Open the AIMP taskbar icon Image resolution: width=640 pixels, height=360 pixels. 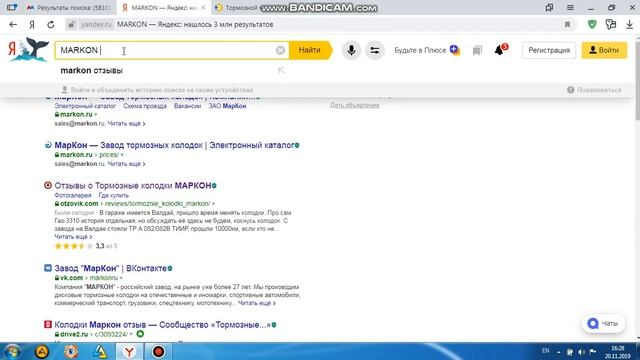click(42, 351)
